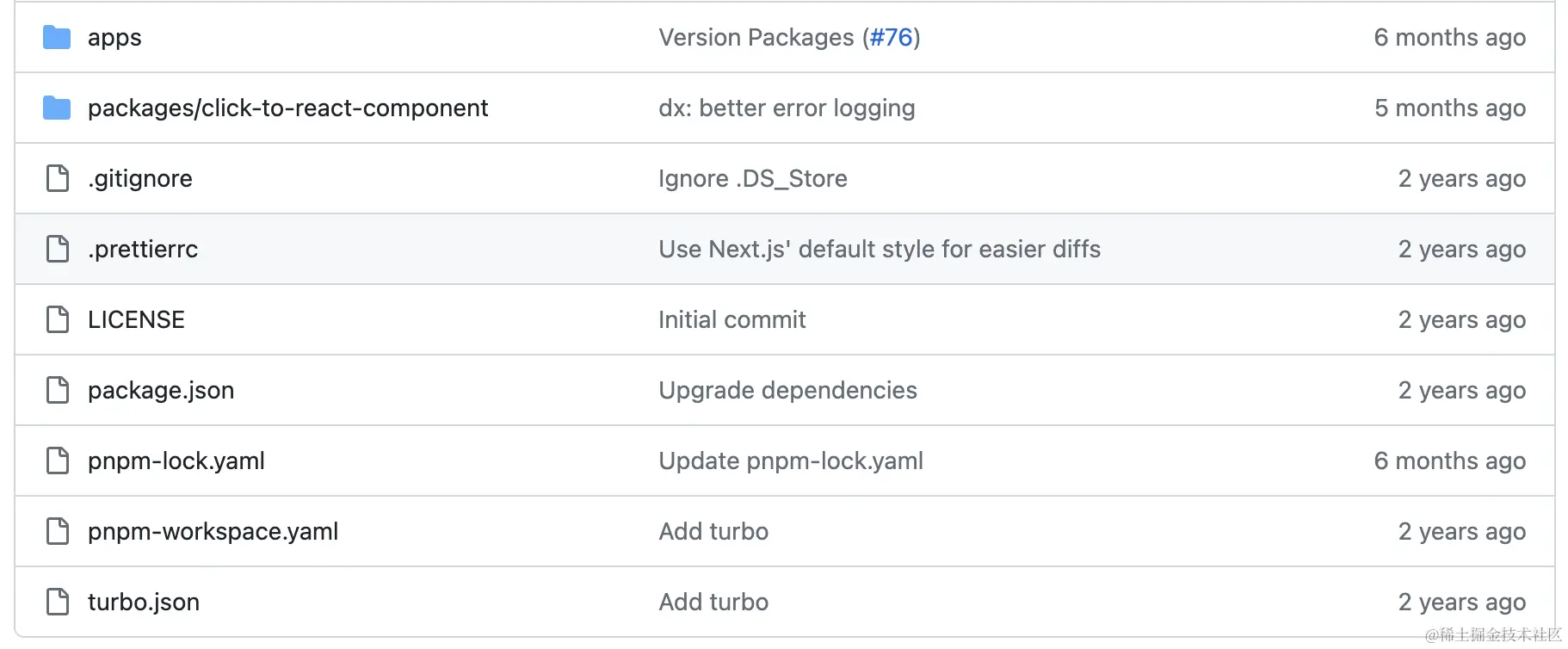Open the turbo.json file name
1568x649 pixels.
(144, 603)
